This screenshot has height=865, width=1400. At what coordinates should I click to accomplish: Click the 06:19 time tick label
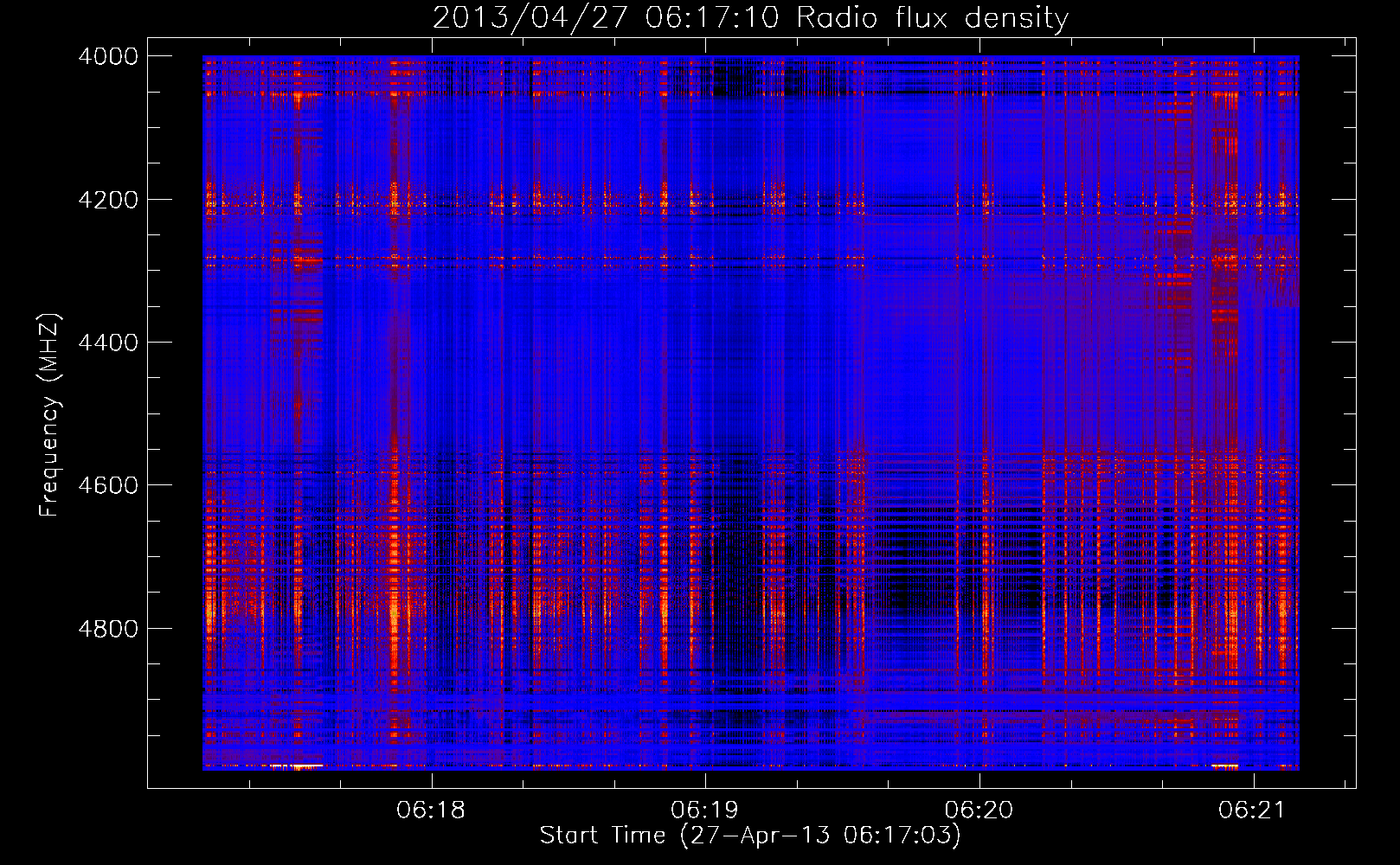tap(705, 811)
